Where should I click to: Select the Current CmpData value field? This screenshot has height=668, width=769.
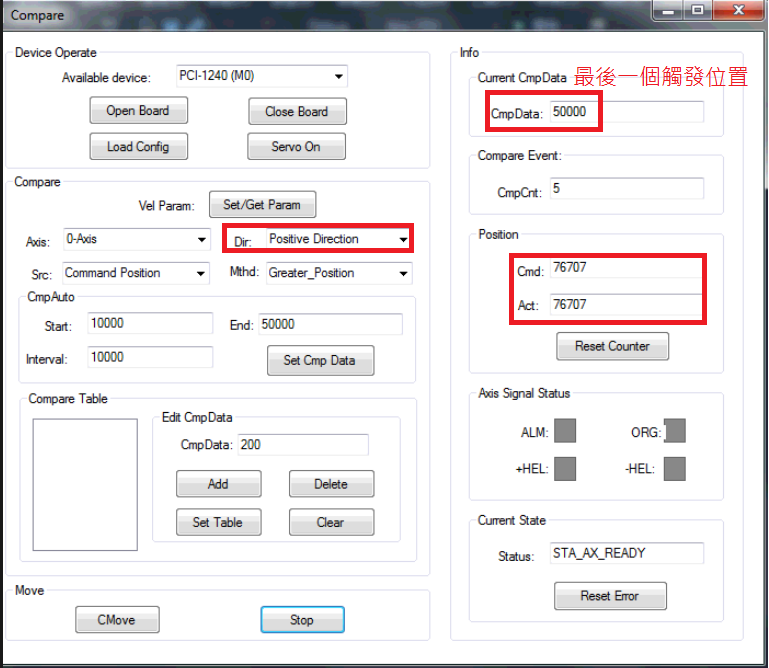pos(627,112)
